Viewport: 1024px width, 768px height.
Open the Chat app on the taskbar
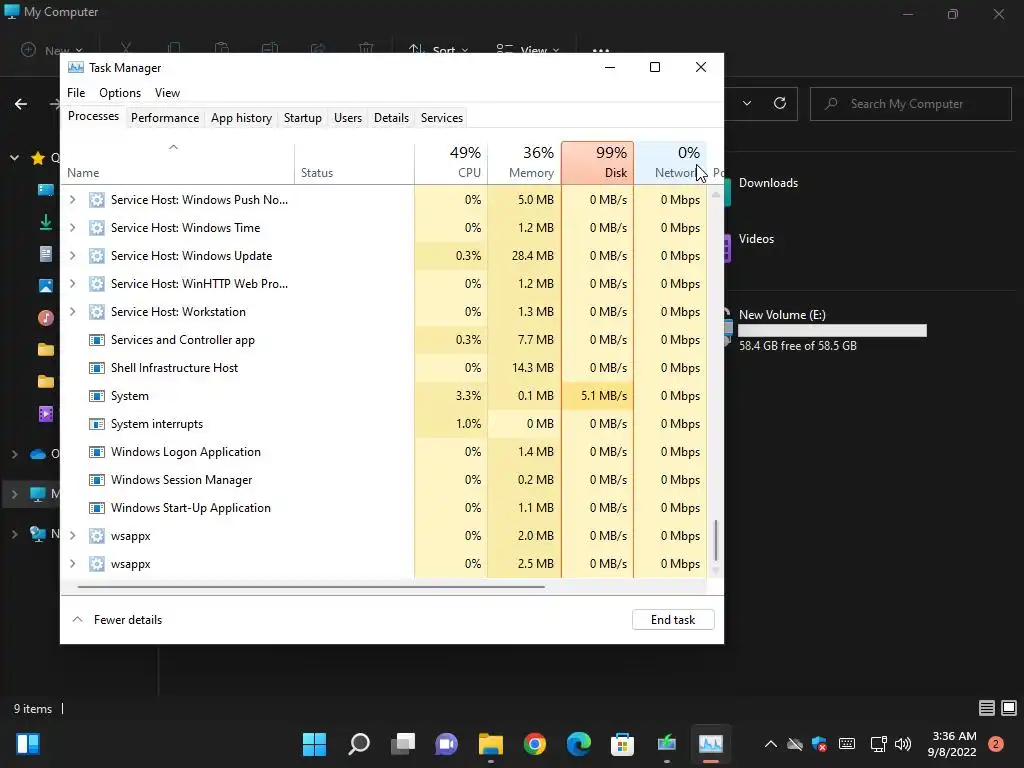pyautogui.click(x=447, y=744)
